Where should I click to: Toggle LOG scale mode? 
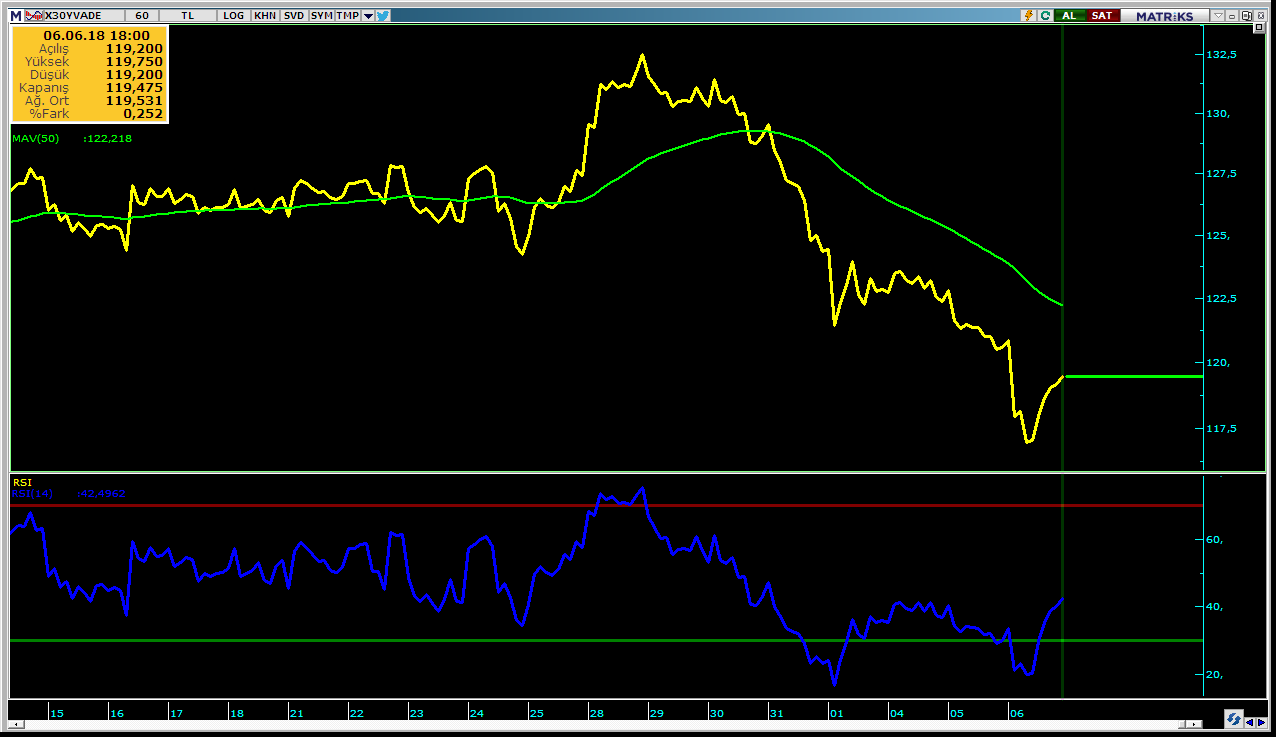[x=234, y=15]
